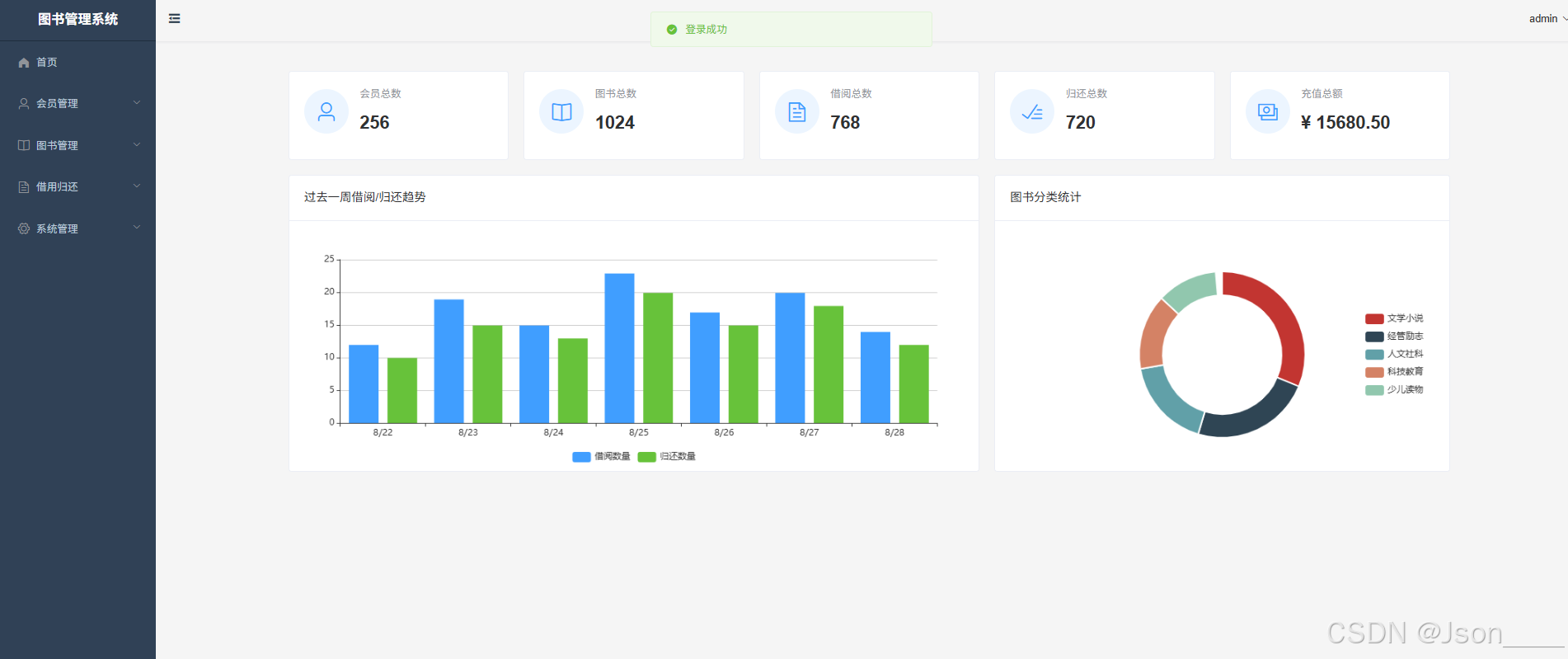
Task: Click the money icon on 充值总额 card
Action: click(x=1268, y=111)
